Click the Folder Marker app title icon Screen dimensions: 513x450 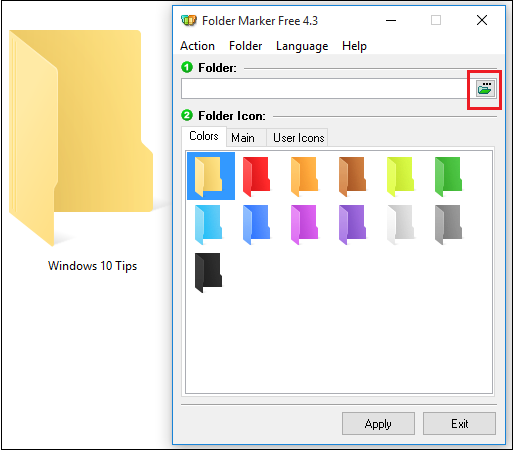[x=189, y=21]
